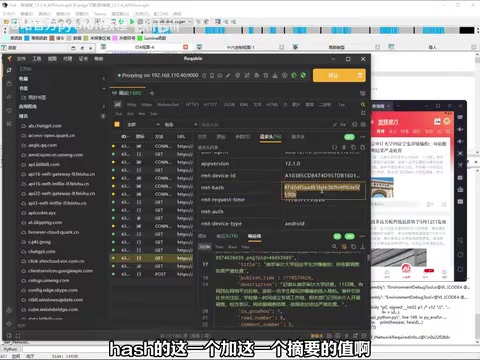
Task: Select the rmt-device-type header row
Action: pos(282,224)
